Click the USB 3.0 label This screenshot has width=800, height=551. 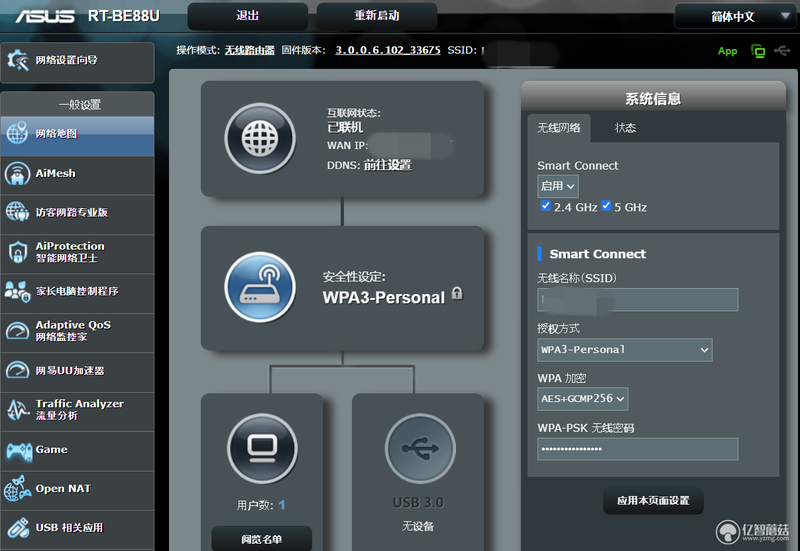pos(418,503)
